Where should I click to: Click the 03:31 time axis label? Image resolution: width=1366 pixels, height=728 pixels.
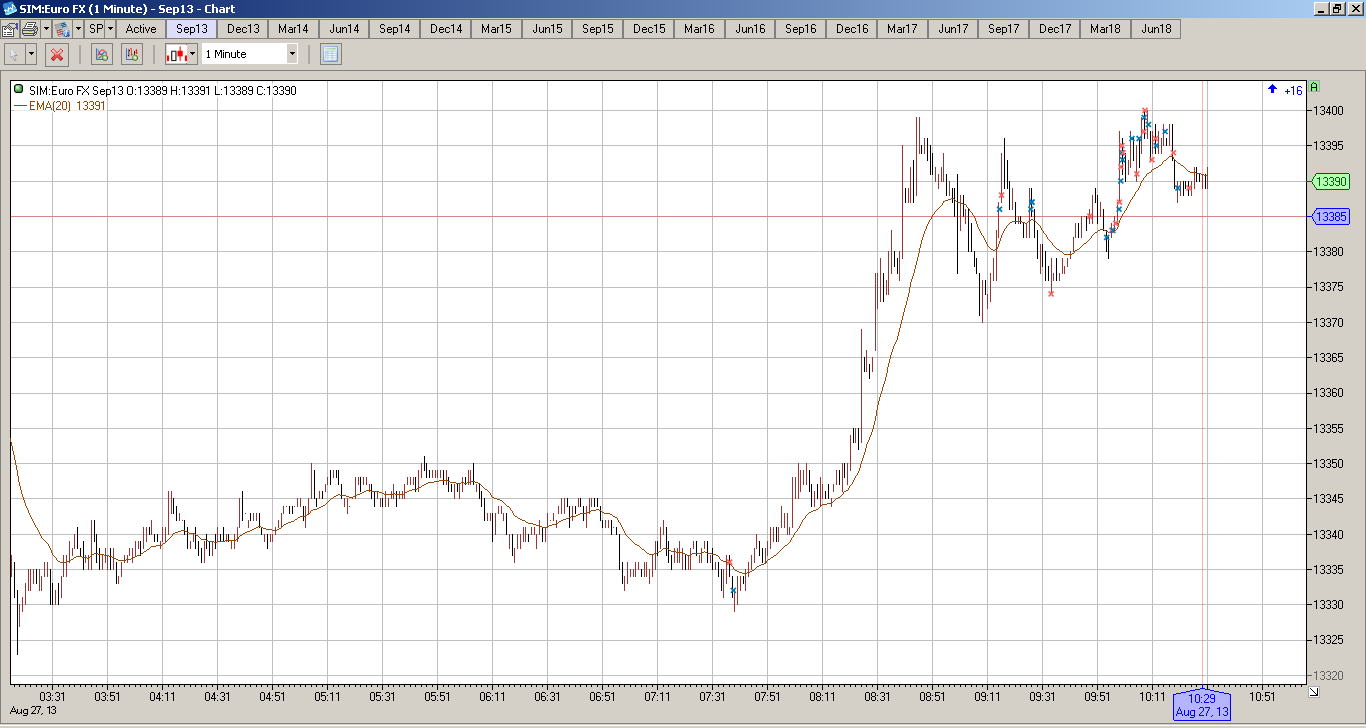pyautogui.click(x=52, y=697)
